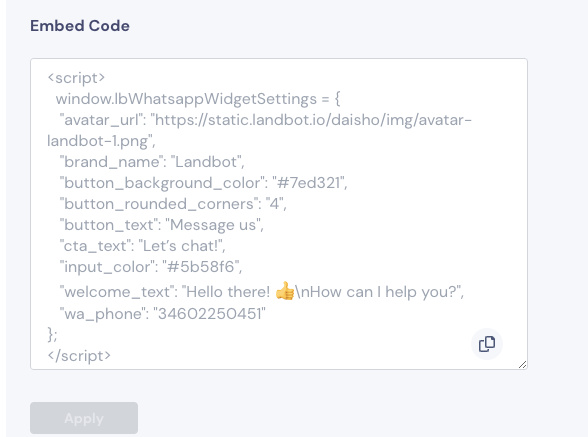Image resolution: width=588 pixels, height=437 pixels.
Task: Click the #7ed321 button background color value
Action: tap(308, 183)
